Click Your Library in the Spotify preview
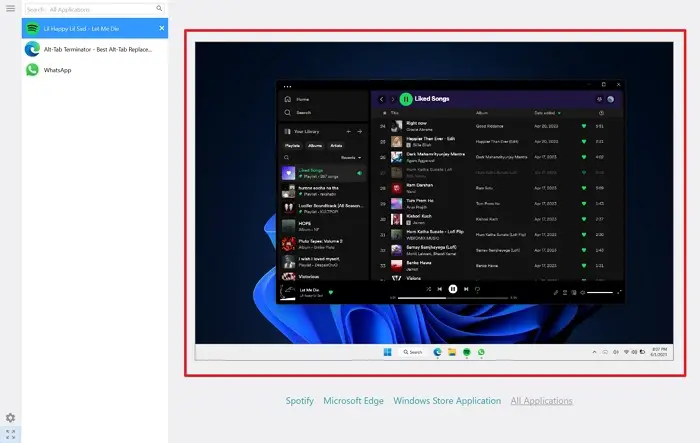 point(302,131)
